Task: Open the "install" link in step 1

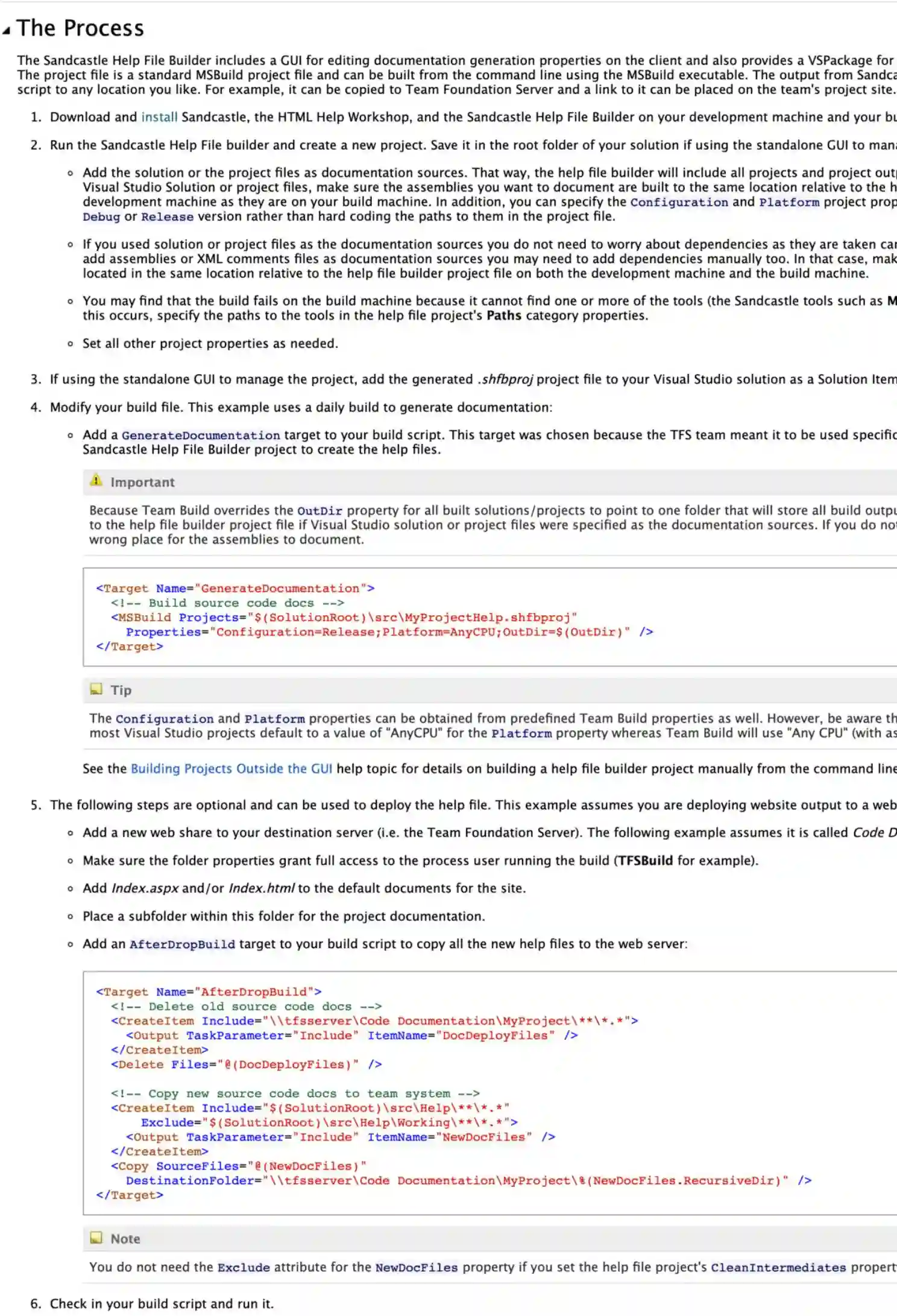Action: coord(159,117)
